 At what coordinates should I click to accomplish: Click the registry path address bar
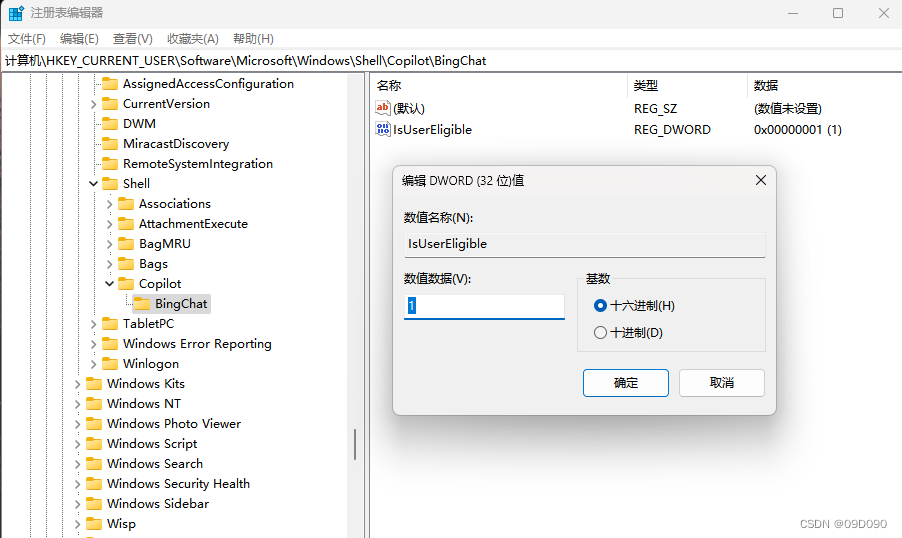(x=451, y=60)
